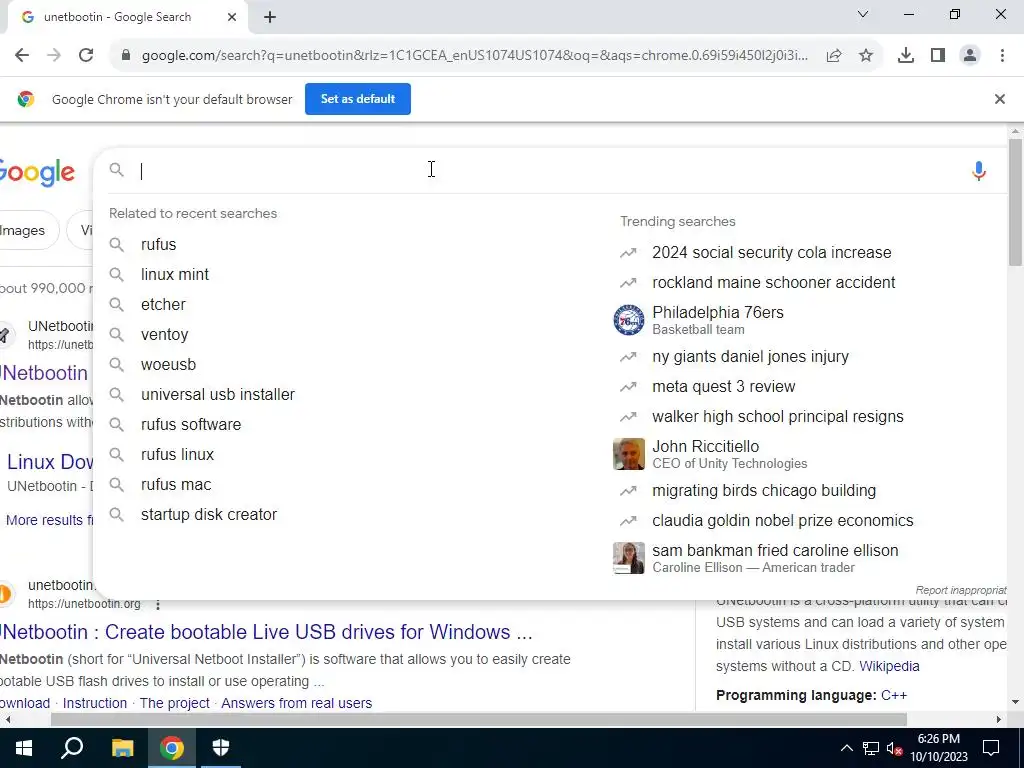1024x768 pixels.
Task: Bookmark this page with the star
Action: click(x=866, y=56)
